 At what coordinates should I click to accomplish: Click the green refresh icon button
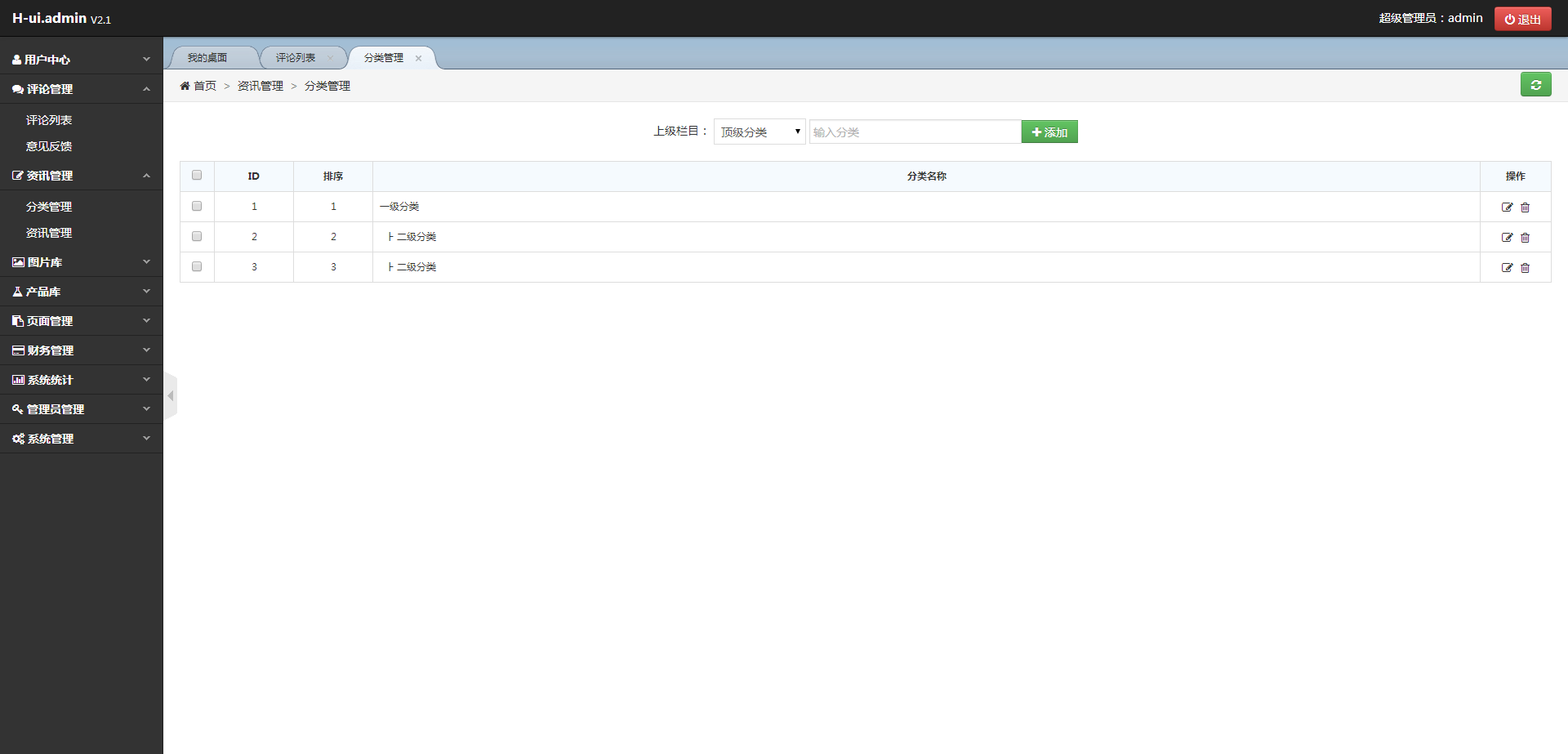pyautogui.click(x=1535, y=85)
